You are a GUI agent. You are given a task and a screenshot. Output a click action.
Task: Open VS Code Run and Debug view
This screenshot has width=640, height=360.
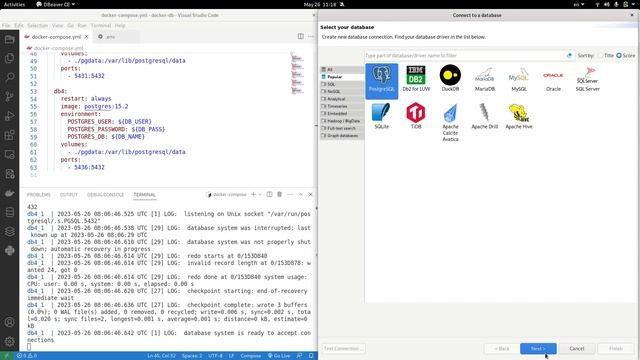[x=9, y=116]
